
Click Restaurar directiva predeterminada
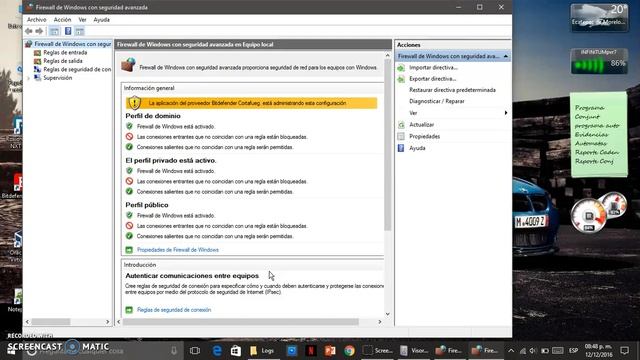452,90
